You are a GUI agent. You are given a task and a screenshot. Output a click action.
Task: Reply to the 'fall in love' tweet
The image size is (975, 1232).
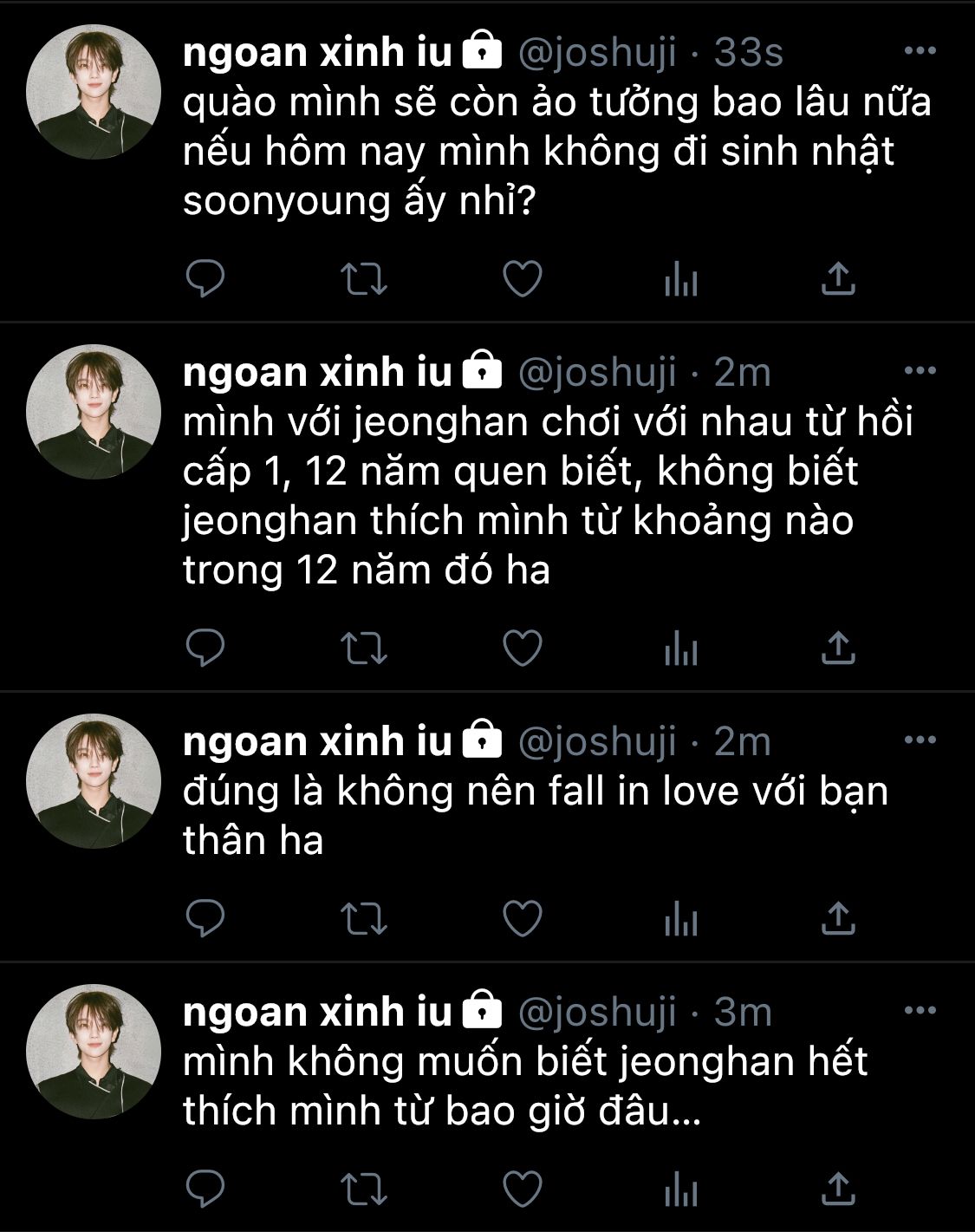(x=205, y=918)
